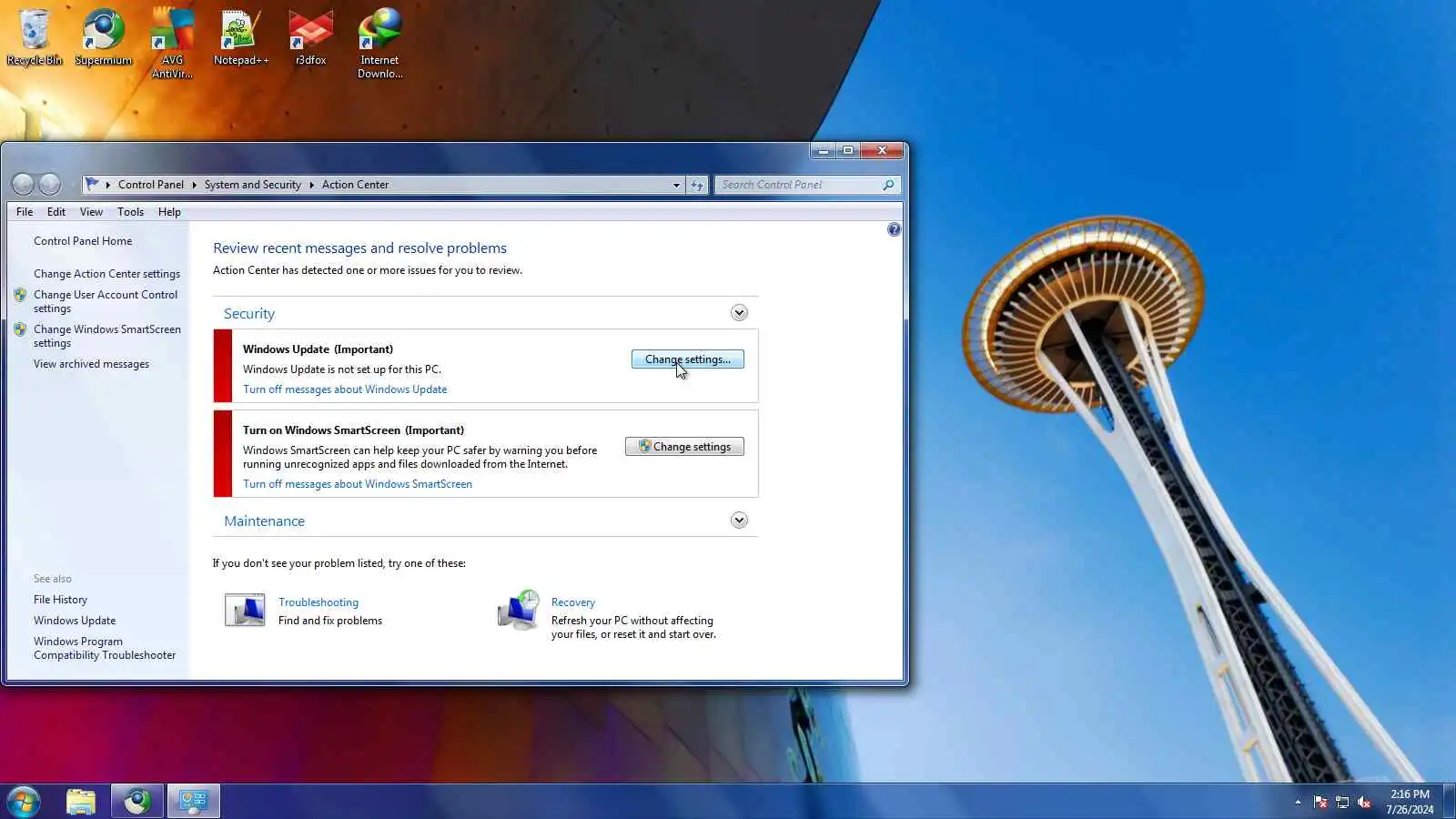Expand breadcrumb arrow after Control Panel
Screen dimensions: 1456x819
point(194,185)
